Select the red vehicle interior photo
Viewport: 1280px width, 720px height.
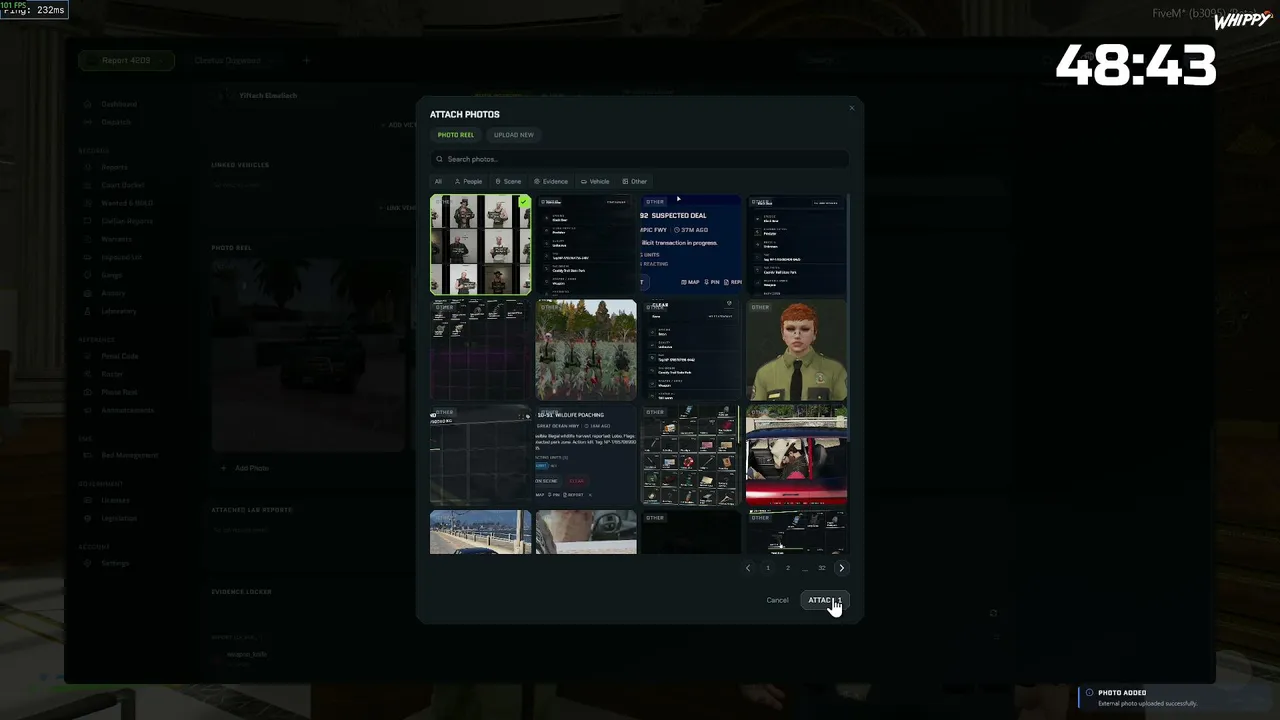[x=796, y=455]
